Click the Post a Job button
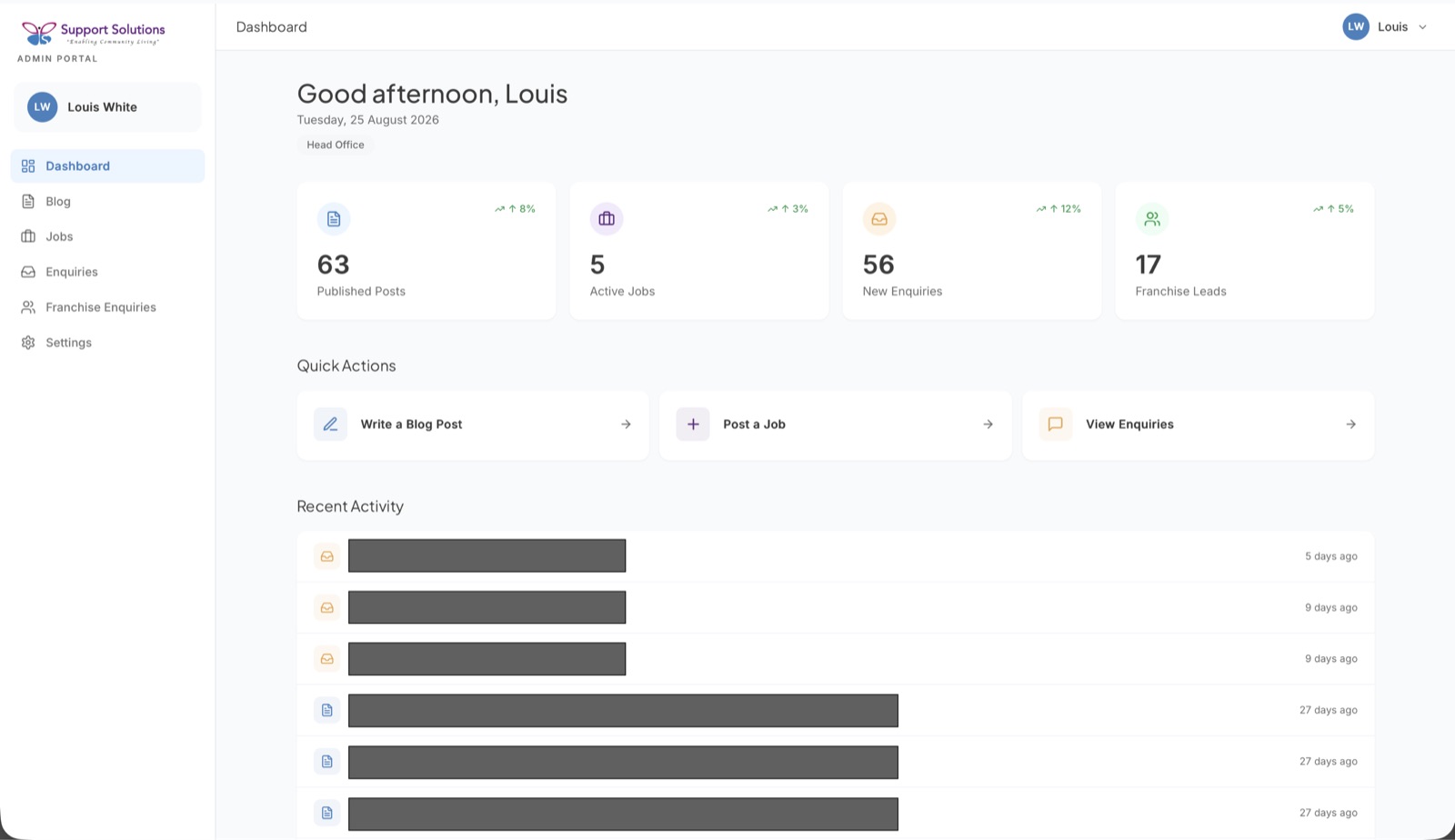This screenshot has width=1455, height=840. 836,425
